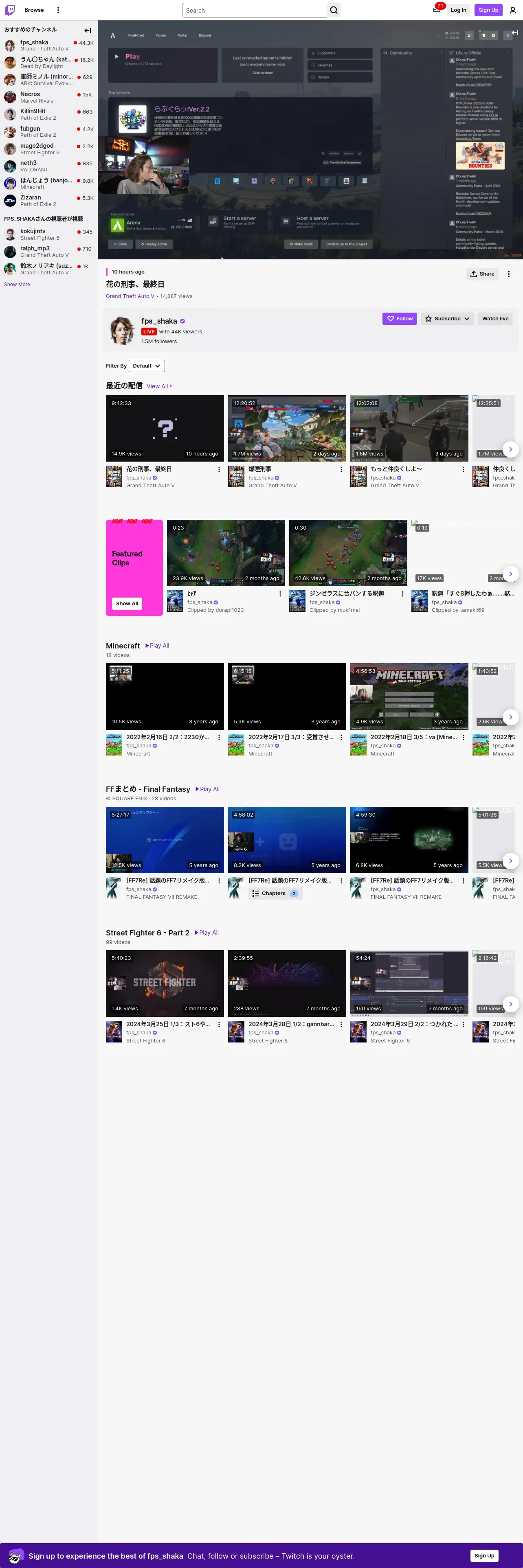Image resolution: width=523 pixels, height=1568 pixels.
Task: Open ralph_mp3 channel in sidebar
Action: click(x=49, y=252)
